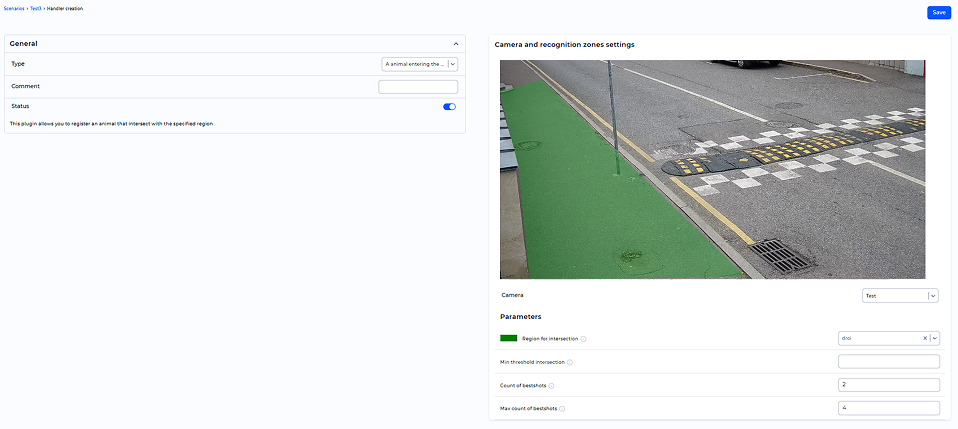The height and width of the screenshot is (429, 958).
Task: Clear the droi region selection with X
Action: point(925,339)
